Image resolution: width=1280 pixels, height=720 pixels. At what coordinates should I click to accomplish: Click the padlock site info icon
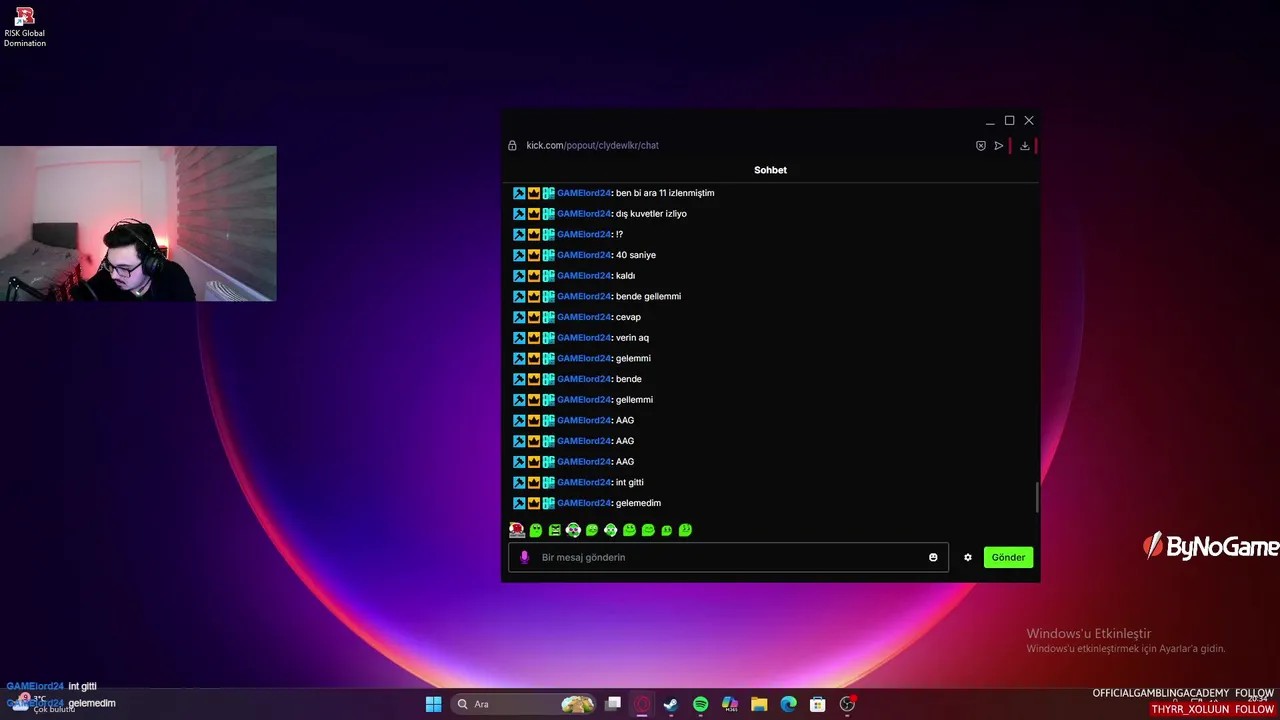click(512, 145)
